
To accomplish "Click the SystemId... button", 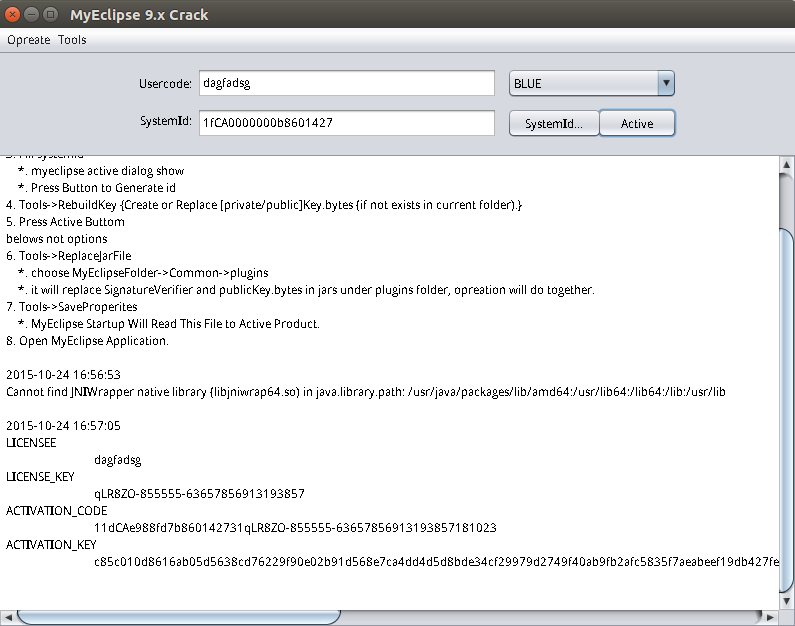I will pos(554,123).
